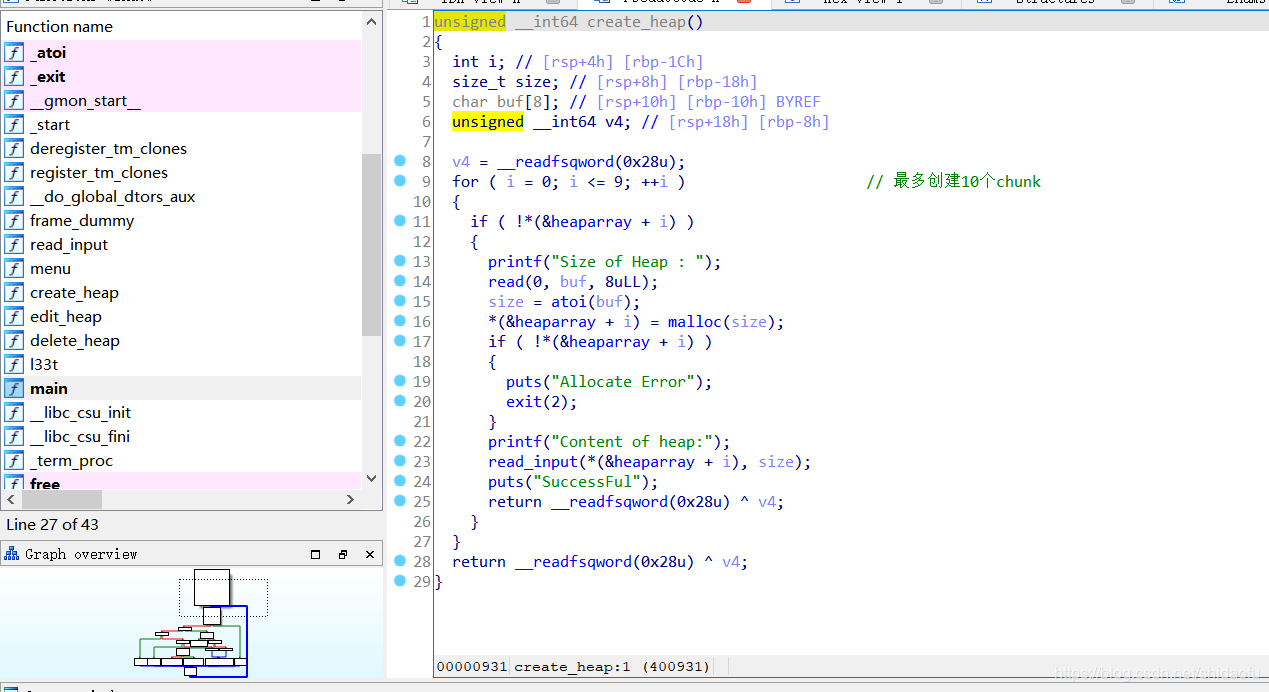1269x692 pixels.
Task: Click the function icon beside frame_dummy
Action: point(14,221)
